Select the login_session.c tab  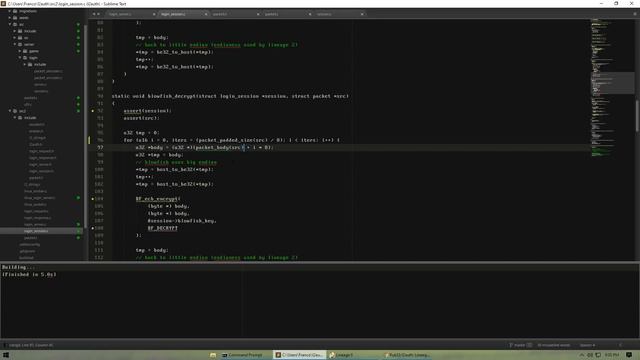tap(182, 14)
